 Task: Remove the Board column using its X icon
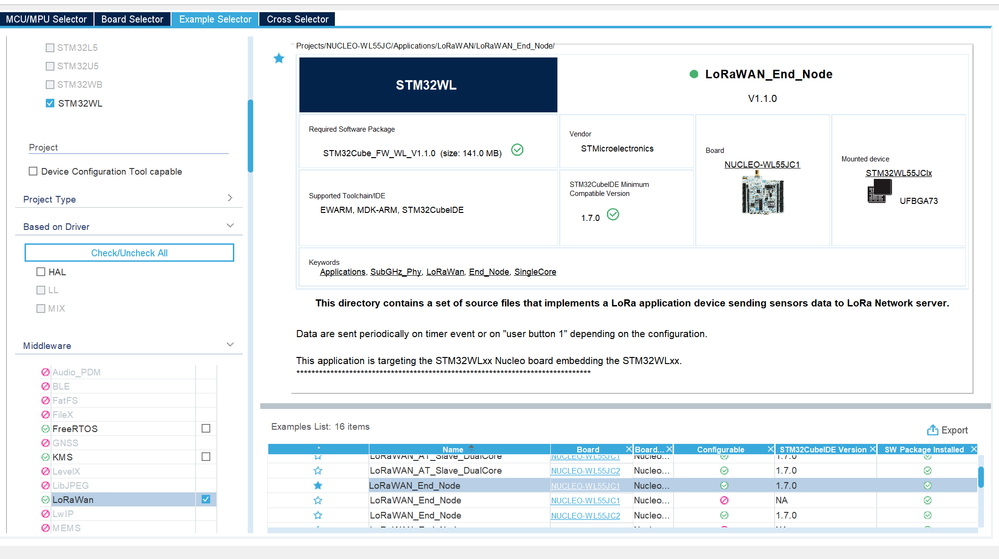point(628,449)
